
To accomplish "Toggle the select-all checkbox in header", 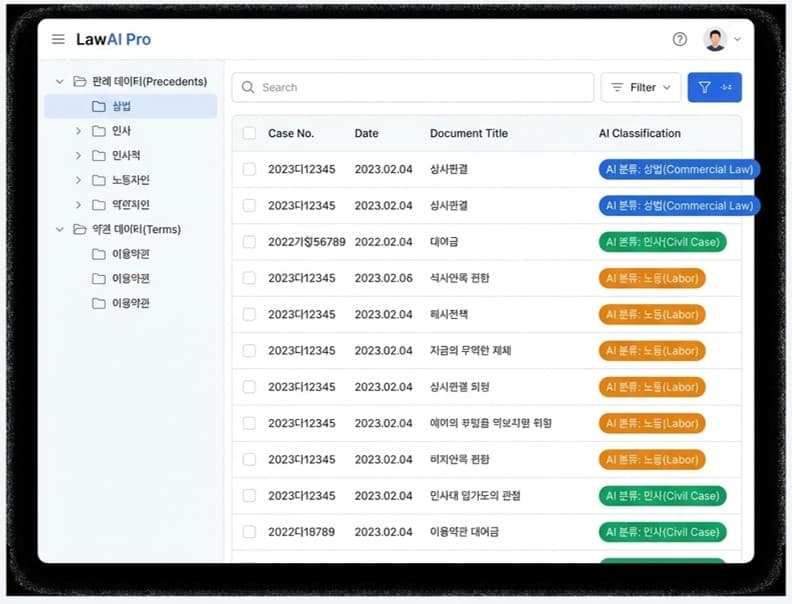I will [x=249, y=134].
